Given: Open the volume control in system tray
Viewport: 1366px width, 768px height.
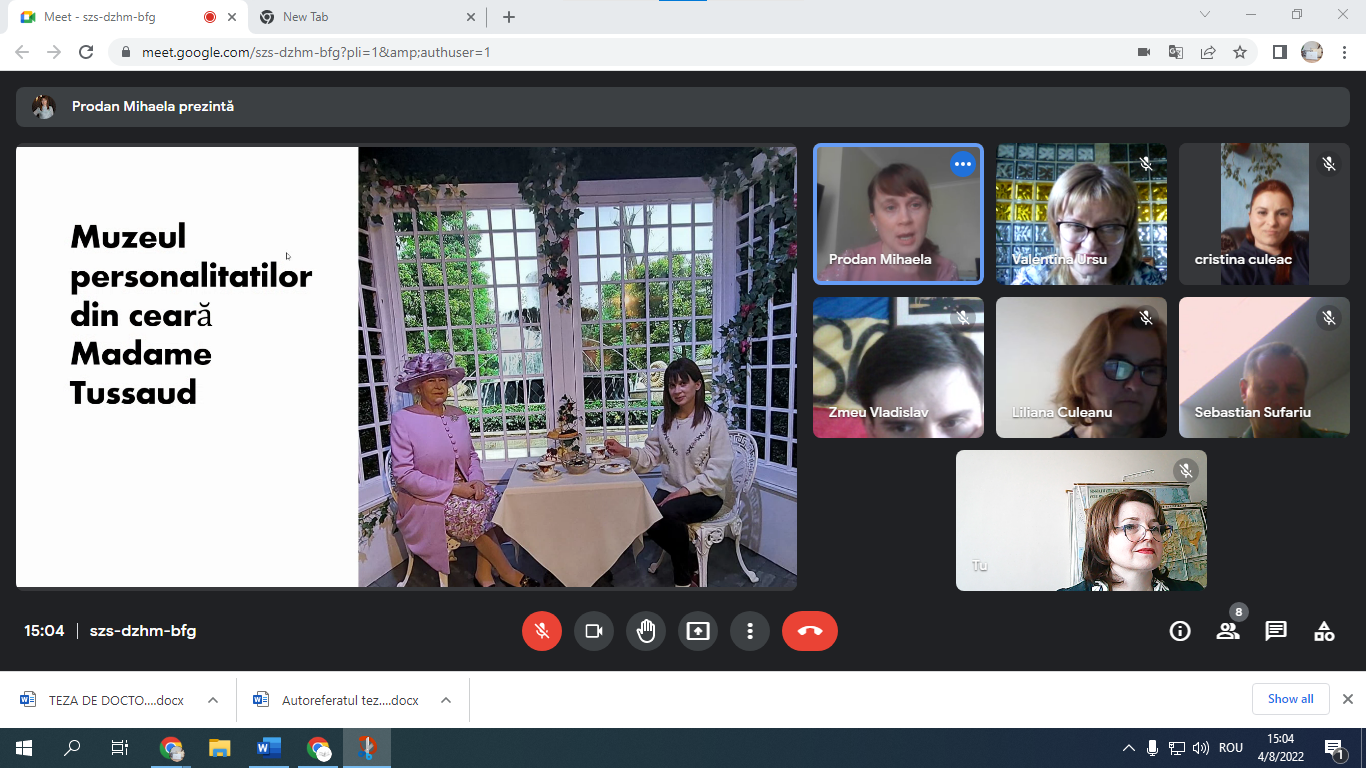Looking at the screenshot, I should (1201, 748).
